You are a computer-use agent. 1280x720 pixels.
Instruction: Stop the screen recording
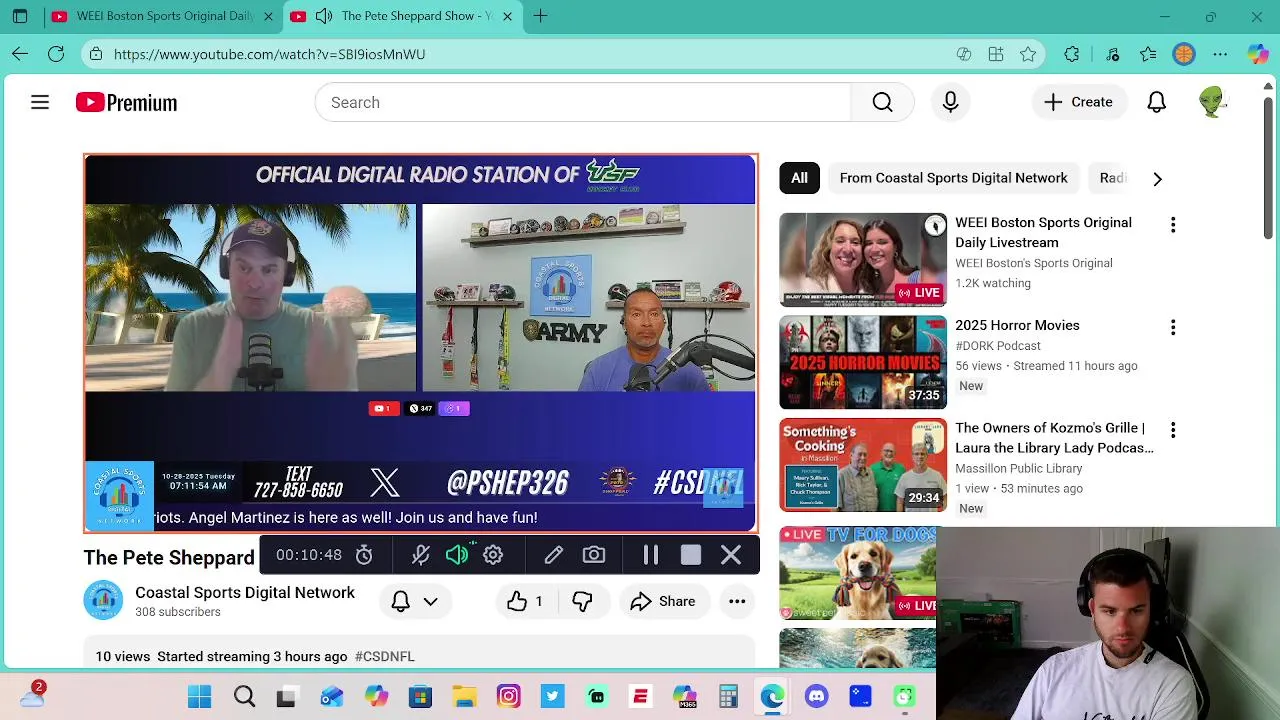pos(691,555)
